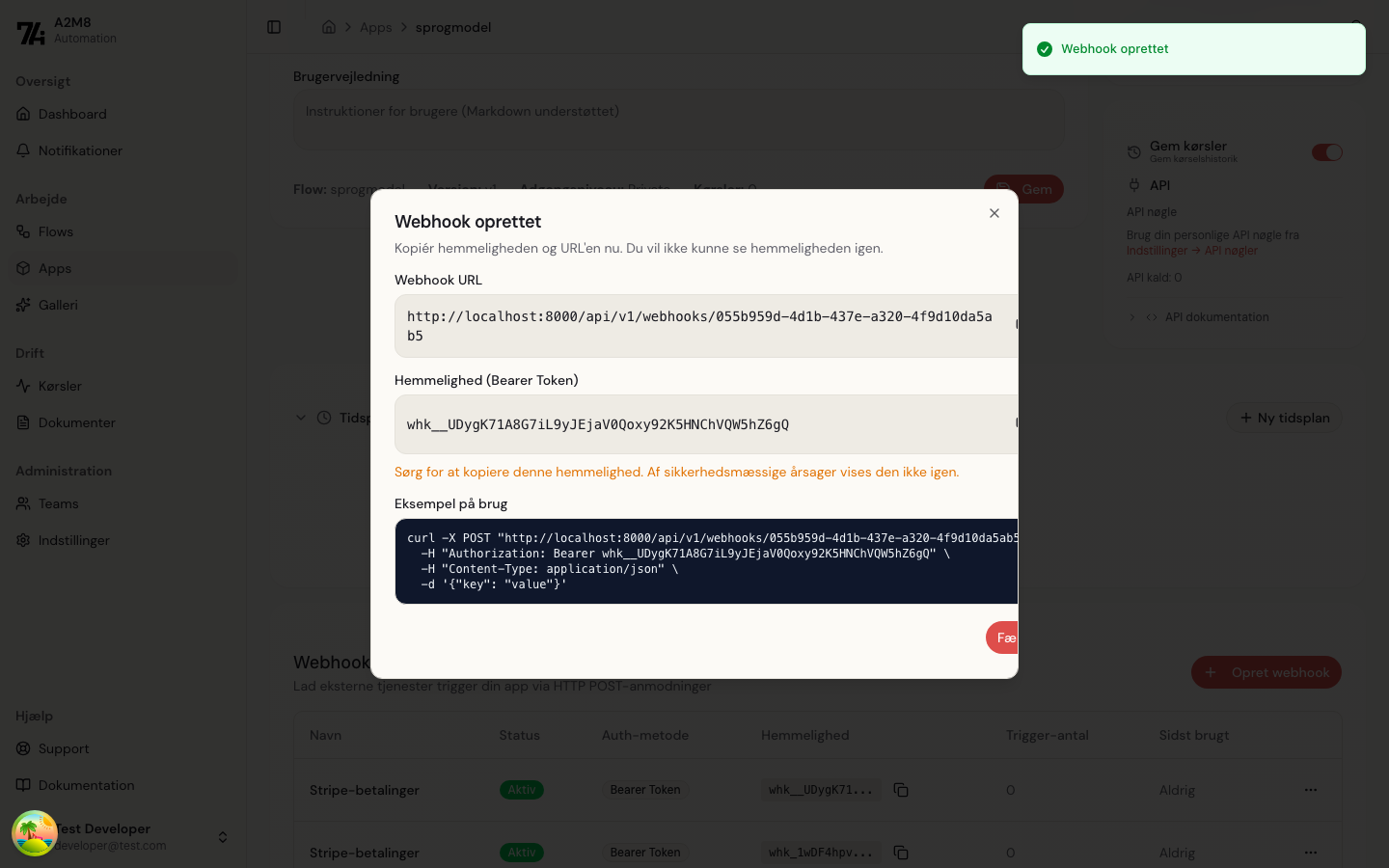The width and height of the screenshot is (1389, 868).
Task: Open Notifikationer via the bell icon
Action: pos(79,150)
